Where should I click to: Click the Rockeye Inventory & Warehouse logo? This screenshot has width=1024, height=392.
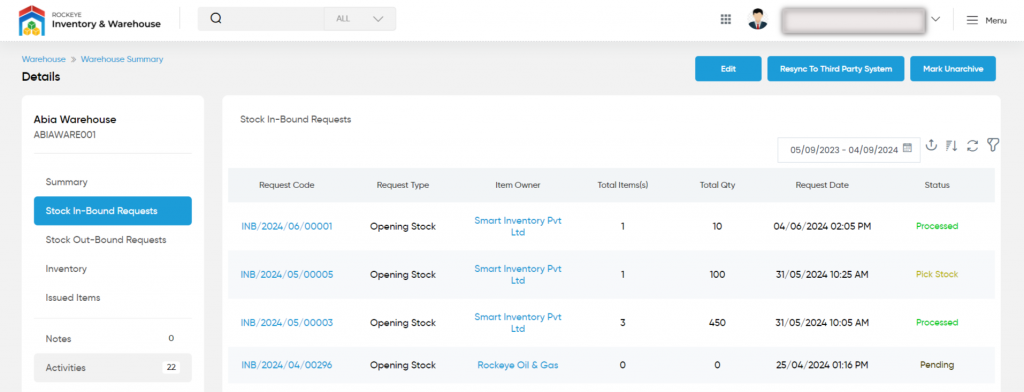pyautogui.click(x=90, y=20)
